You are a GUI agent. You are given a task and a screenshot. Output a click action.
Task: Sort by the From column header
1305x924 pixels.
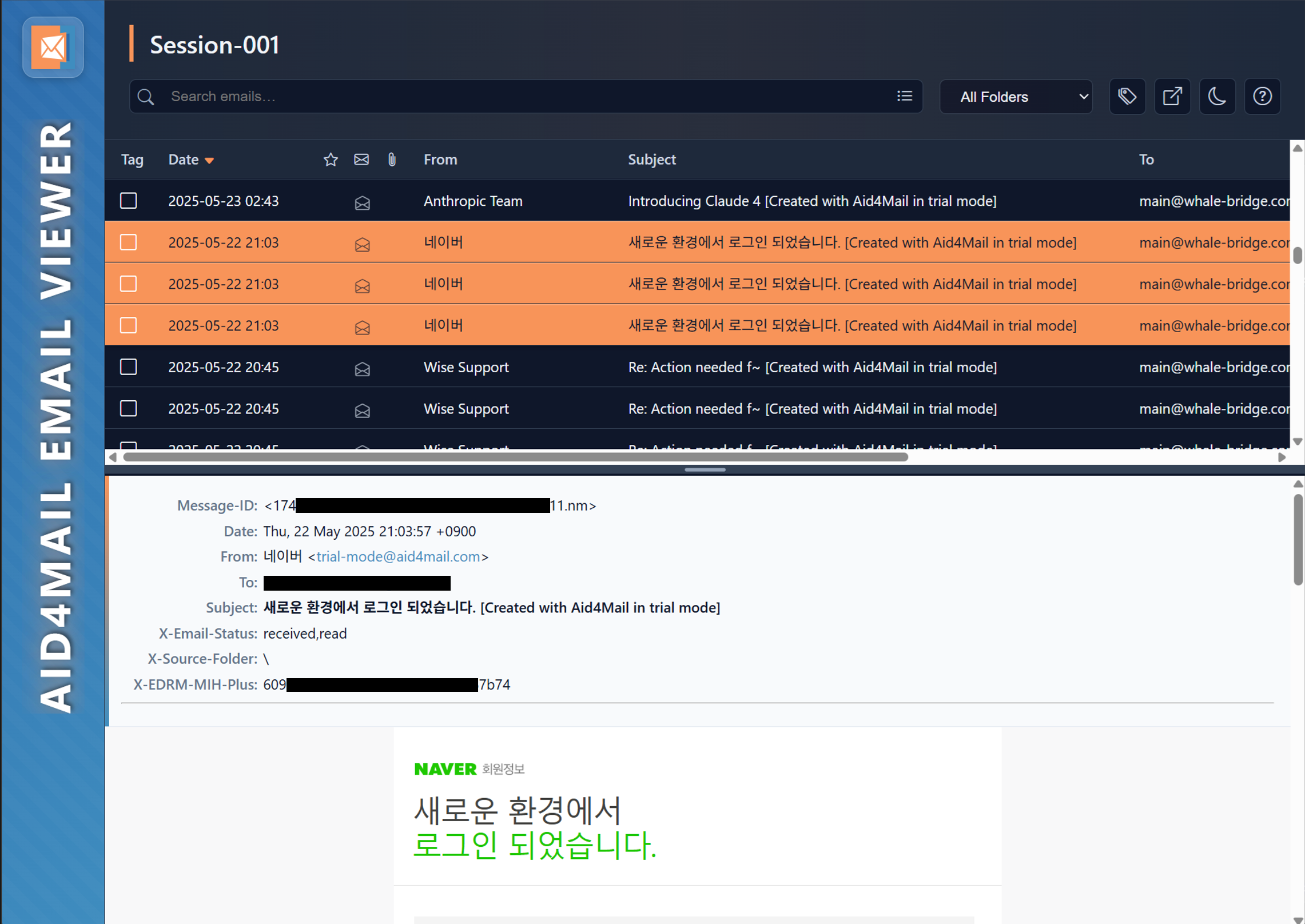pos(440,160)
